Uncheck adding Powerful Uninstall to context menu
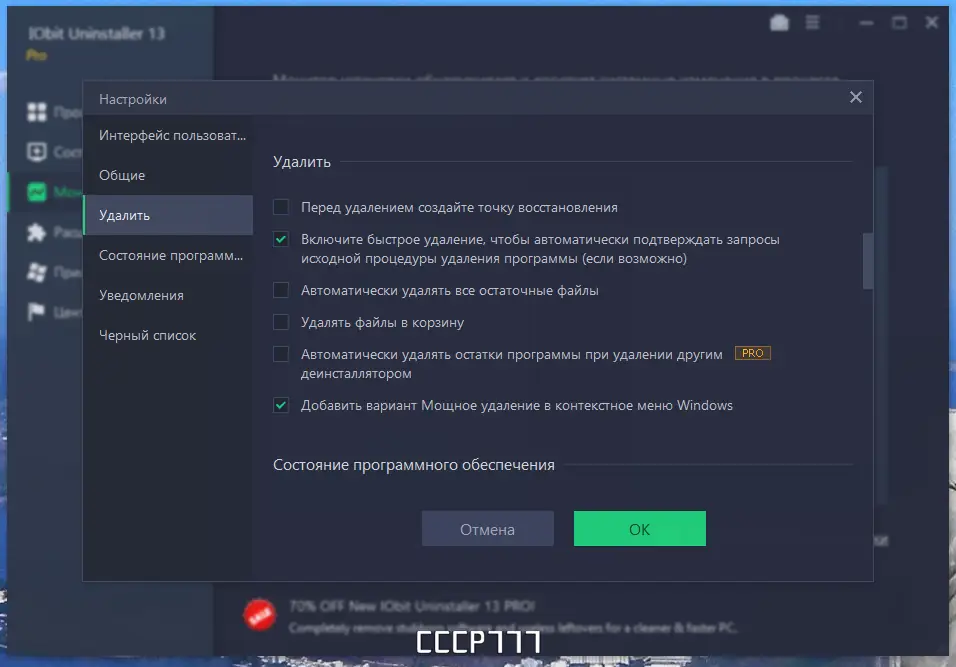 pyautogui.click(x=282, y=405)
